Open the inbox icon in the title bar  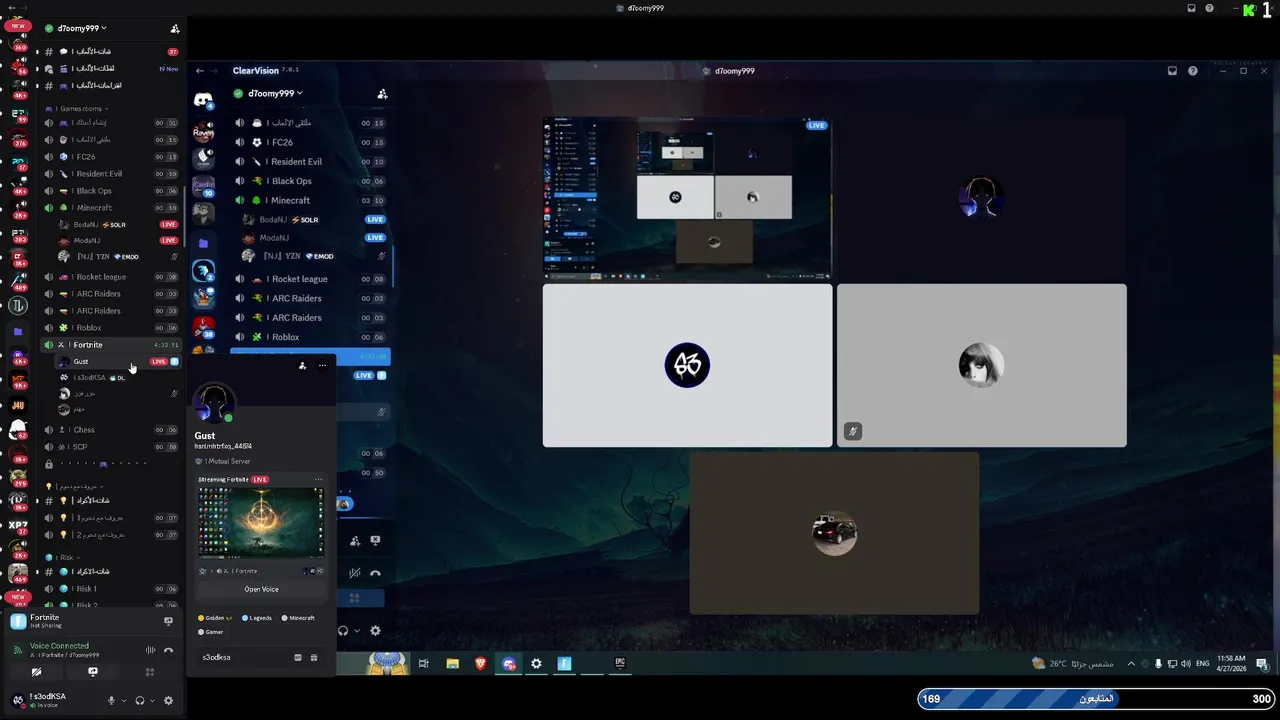(1191, 8)
